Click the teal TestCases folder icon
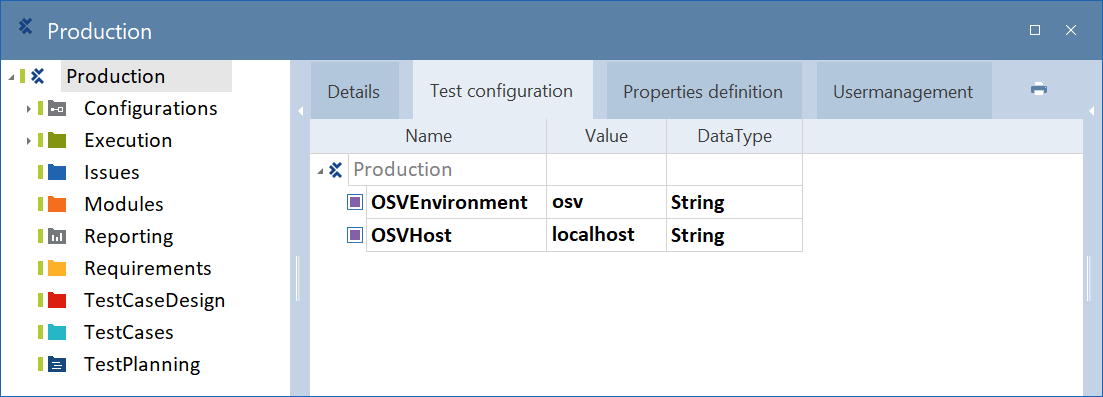The height and width of the screenshot is (397, 1103). pyautogui.click(x=57, y=332)
